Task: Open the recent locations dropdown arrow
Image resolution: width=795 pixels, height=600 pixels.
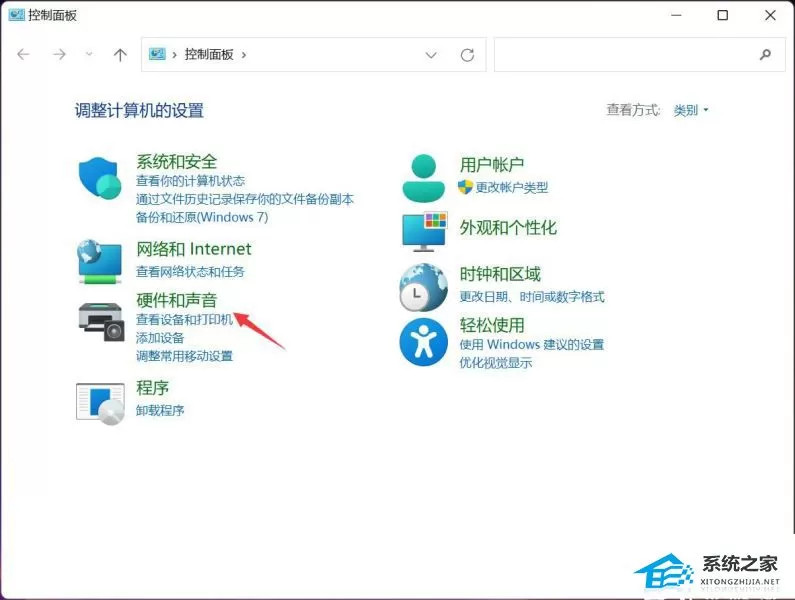Action: 89,54
